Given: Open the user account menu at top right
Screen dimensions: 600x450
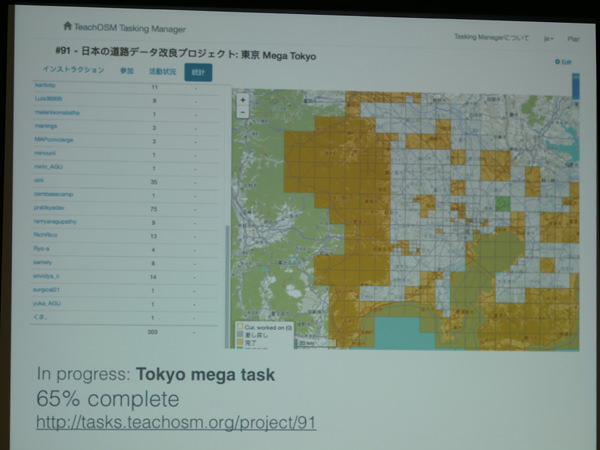Looking at the screenshot, I should (x=573, y=38).
